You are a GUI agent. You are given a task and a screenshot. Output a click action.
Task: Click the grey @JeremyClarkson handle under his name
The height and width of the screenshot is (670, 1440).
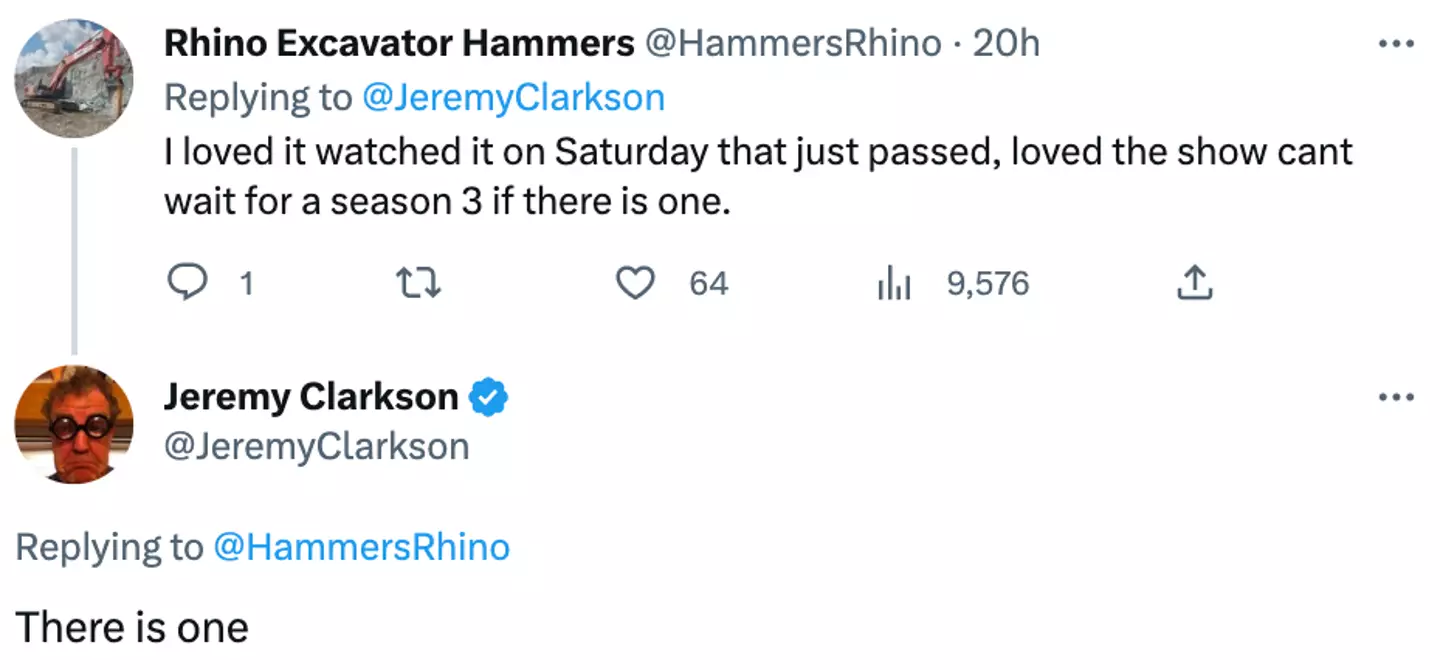point(316,446)
